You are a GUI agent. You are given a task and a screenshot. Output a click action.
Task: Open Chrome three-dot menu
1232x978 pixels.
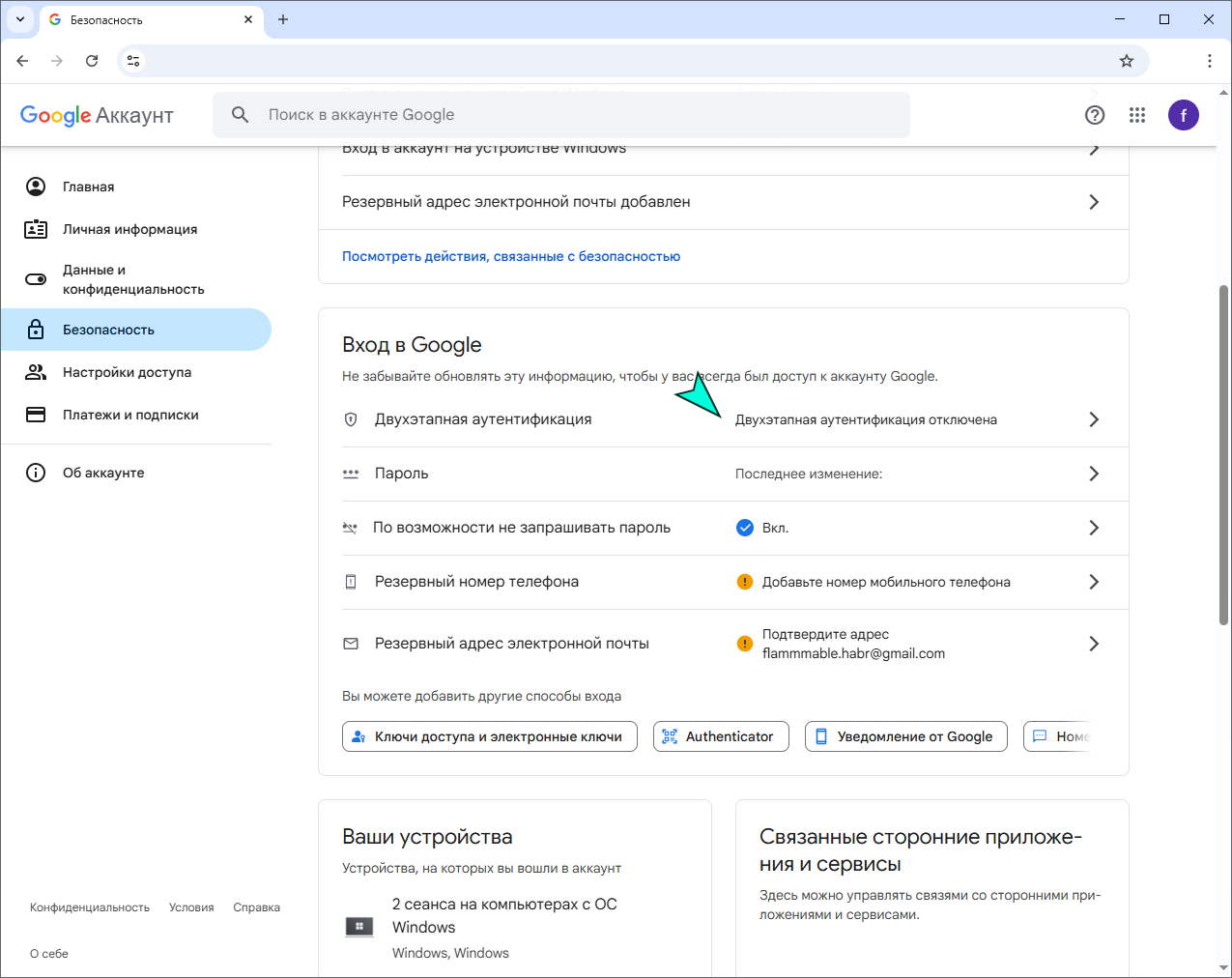(x=1209, y=61)
